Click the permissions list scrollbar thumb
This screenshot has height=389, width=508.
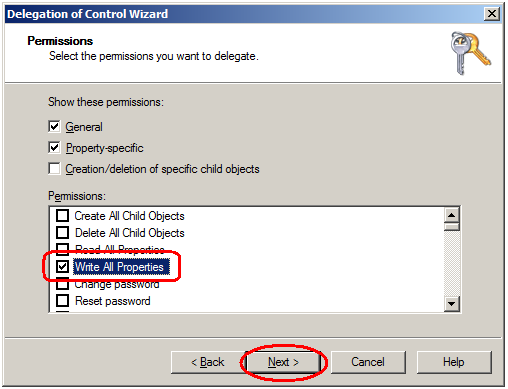click(x=452, y=227)
